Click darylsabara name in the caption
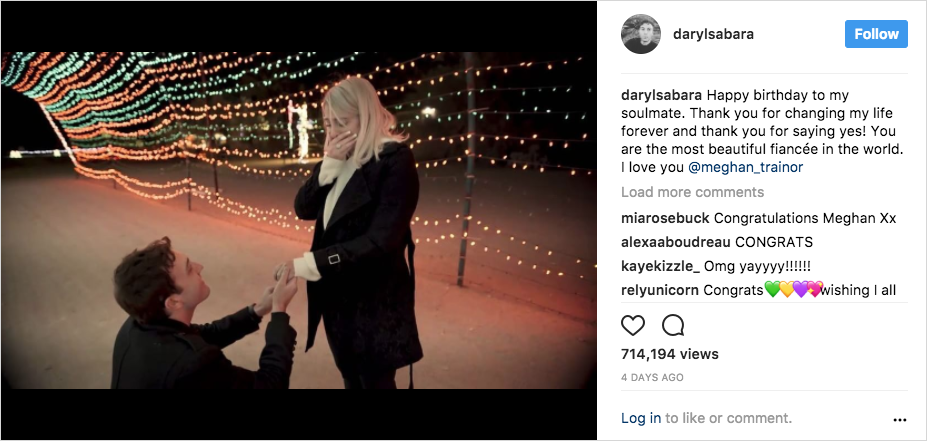 point(662,95)
